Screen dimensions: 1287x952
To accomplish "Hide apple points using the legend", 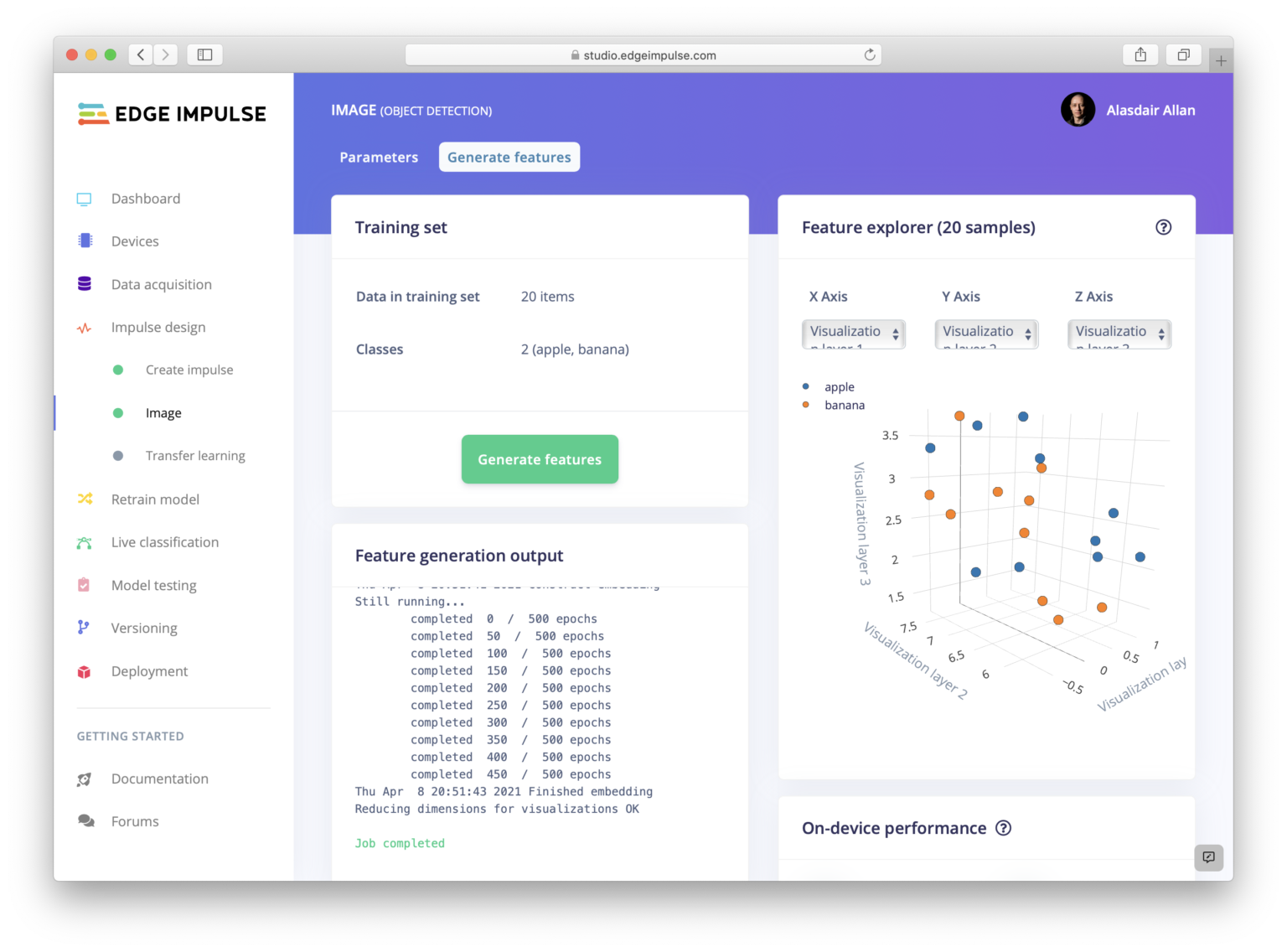I will point(837,386).
